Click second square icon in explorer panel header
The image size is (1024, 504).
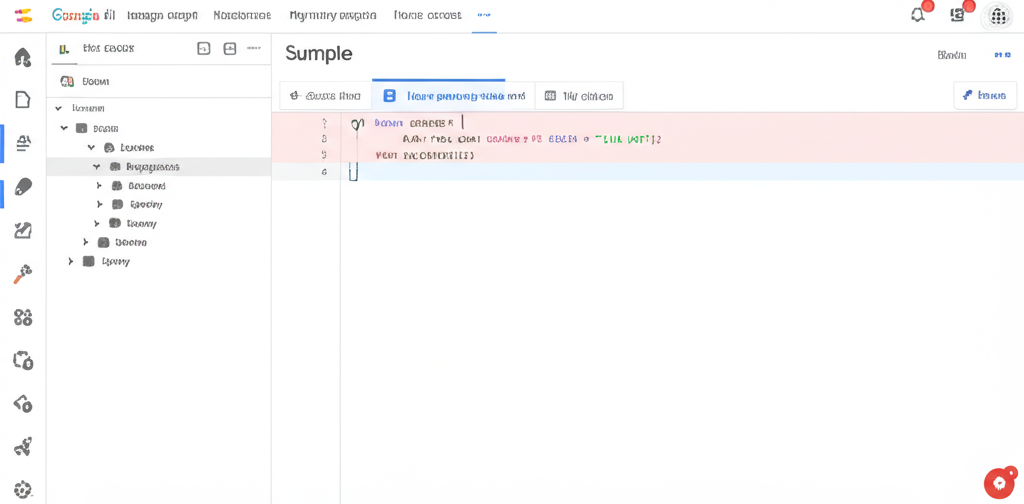pos(230,48)
